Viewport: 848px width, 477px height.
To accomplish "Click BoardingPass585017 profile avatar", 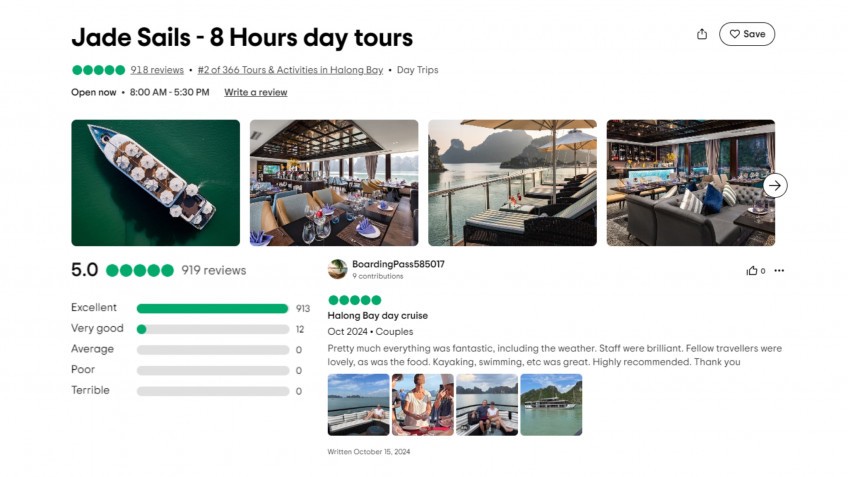I will (337, 269).
